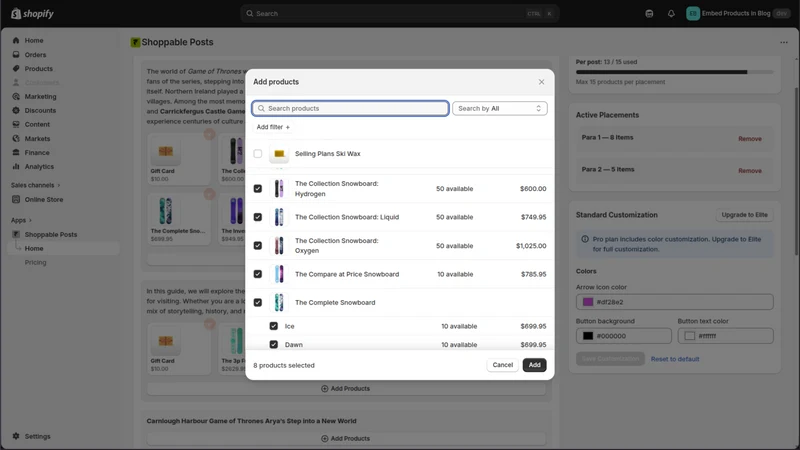Click the button text color swatch
This screenshot has height=450, width=800.
click(689, 336)
